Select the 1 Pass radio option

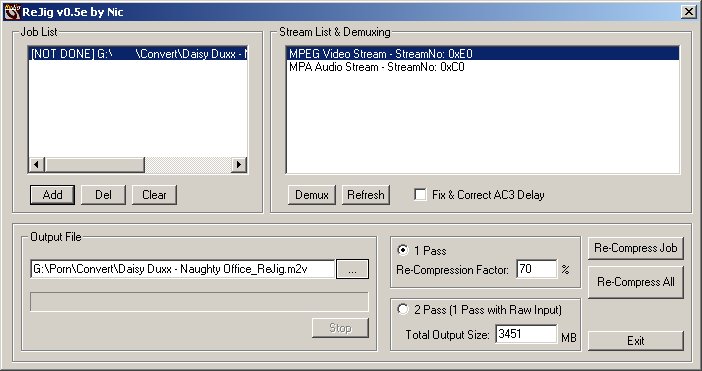403,250
